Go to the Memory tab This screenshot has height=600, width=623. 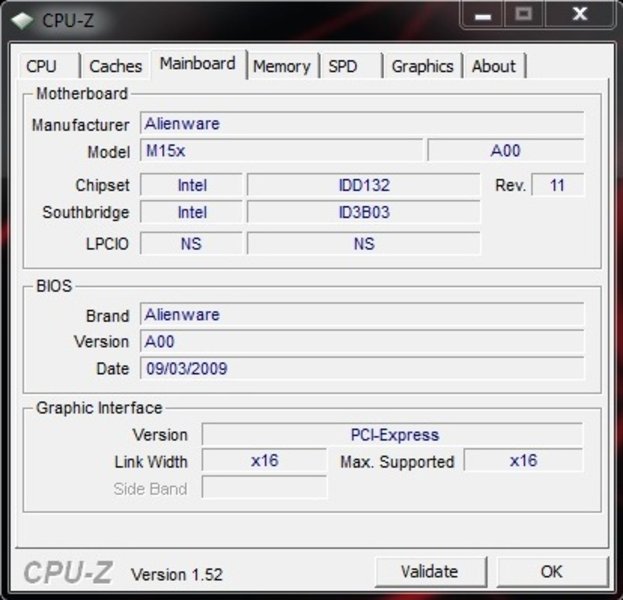(x=282, y=66)
